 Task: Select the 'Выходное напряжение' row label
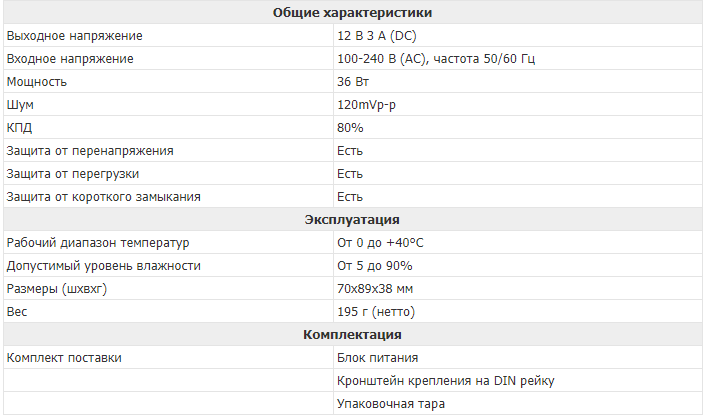pyautogui.click(x=75, y=36)
